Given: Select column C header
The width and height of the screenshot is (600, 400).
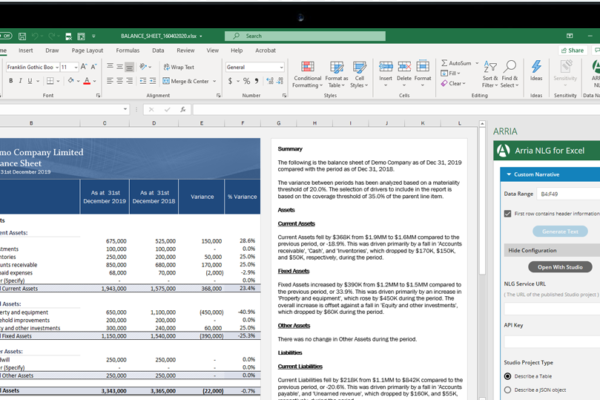Looking at the screenshot, I should [104, 123].
